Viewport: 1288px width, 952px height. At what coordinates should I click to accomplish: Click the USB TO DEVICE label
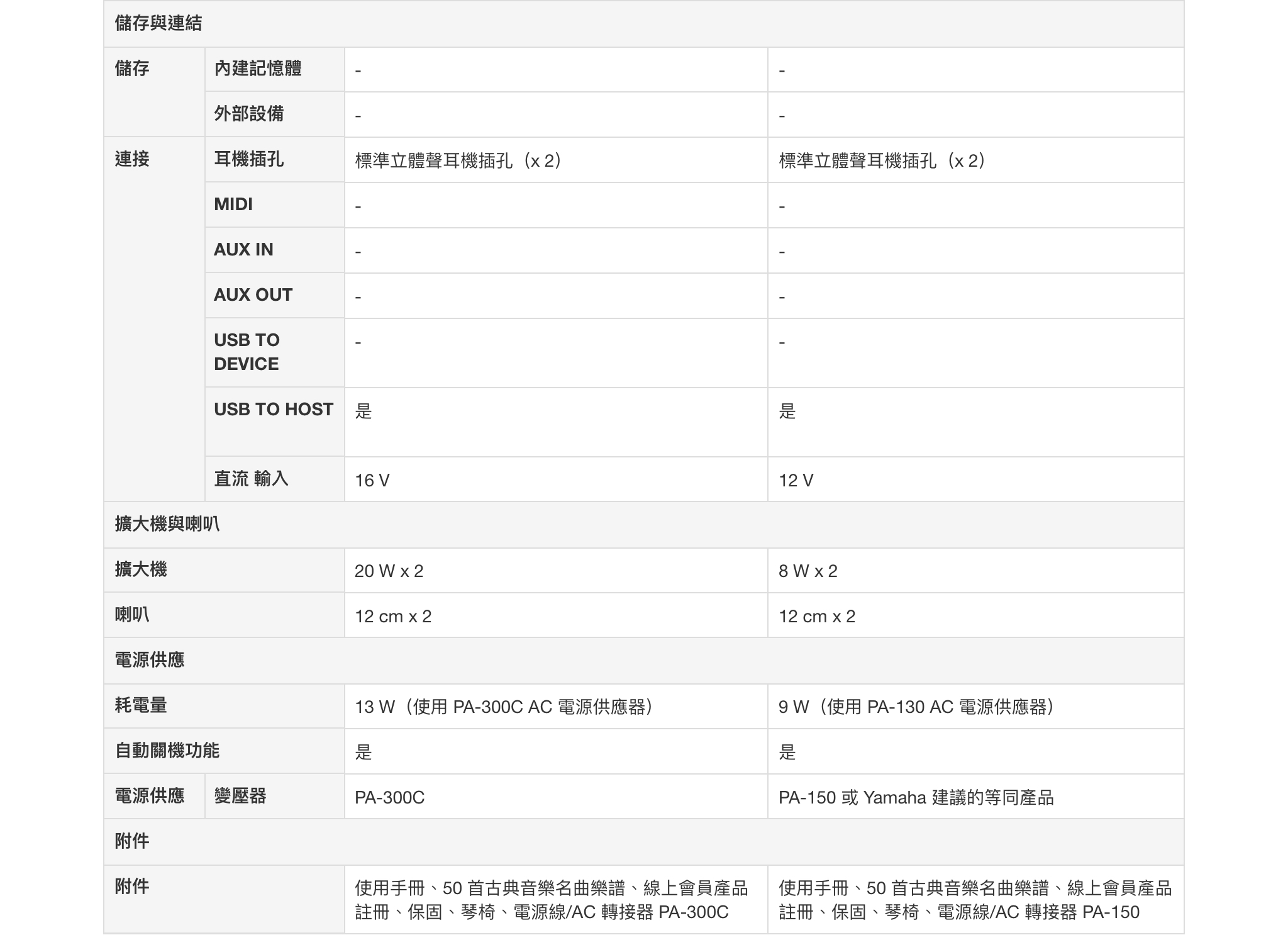247,352
